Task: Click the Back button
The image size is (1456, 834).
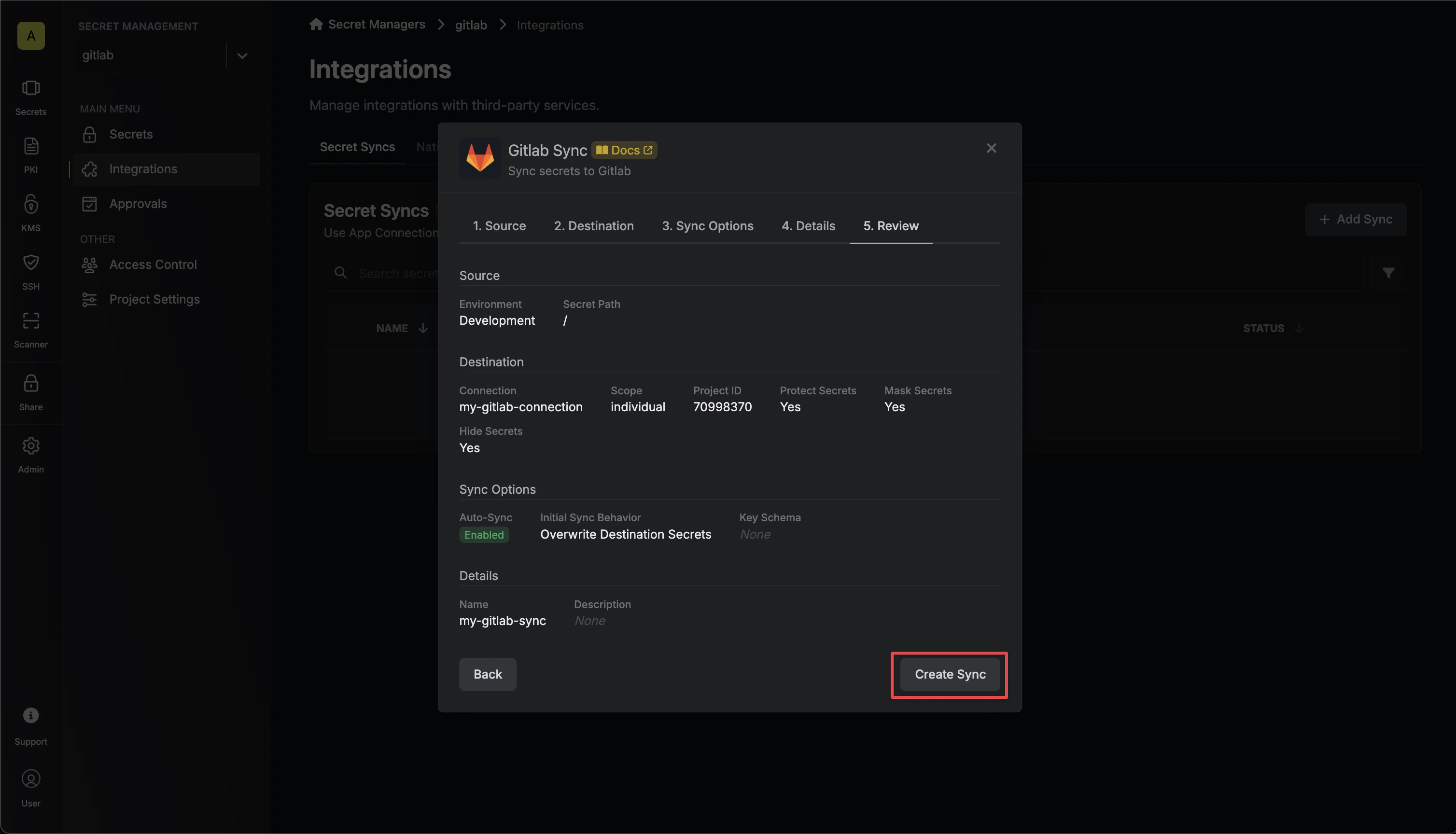Action: 488,674
